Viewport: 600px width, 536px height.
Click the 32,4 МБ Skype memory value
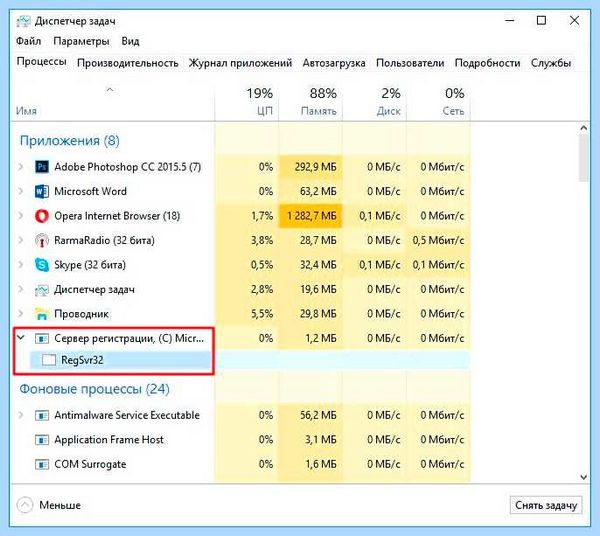point(318,265)
